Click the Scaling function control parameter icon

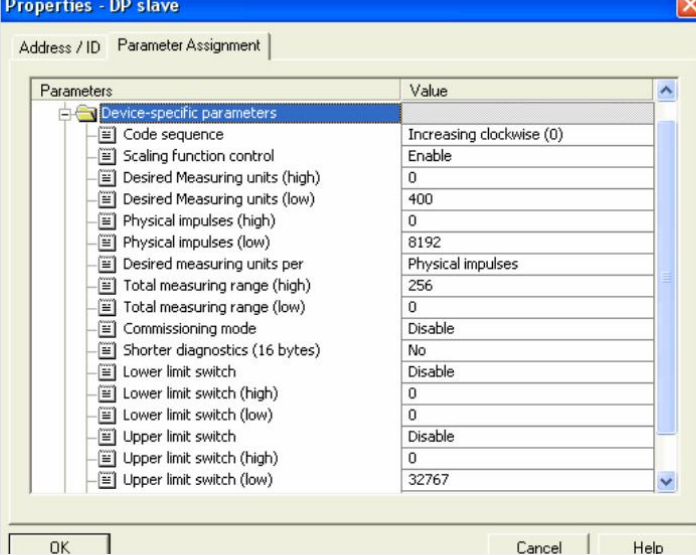(107, 157)
